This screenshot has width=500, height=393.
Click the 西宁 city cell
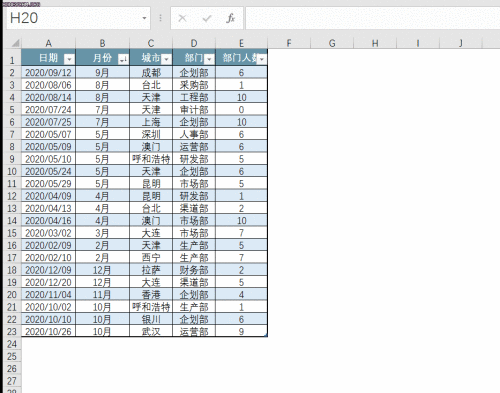[x=151, y=258]
